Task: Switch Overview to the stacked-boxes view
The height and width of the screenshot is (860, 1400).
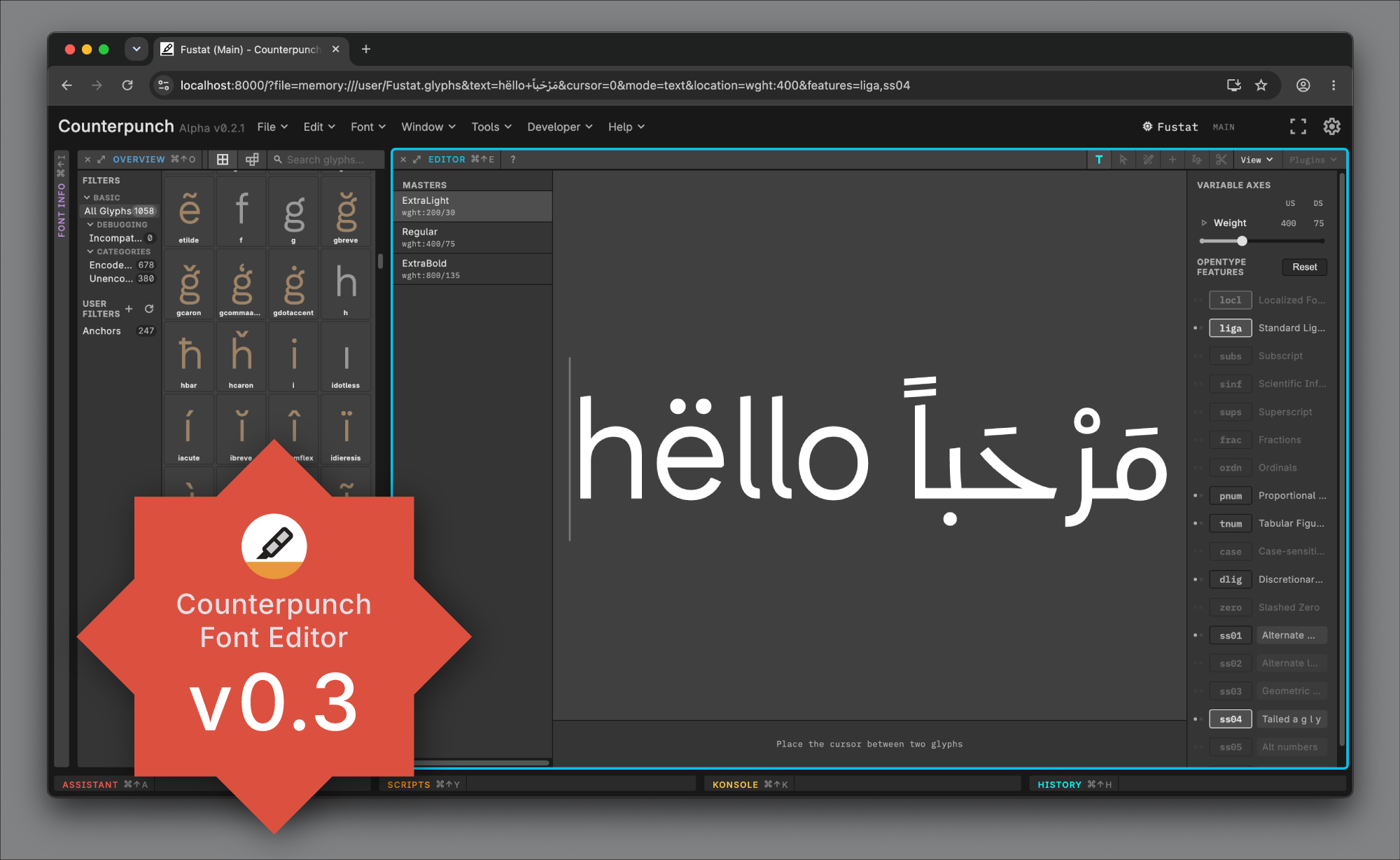Action: pyautogui.click(x=252, y=160)
